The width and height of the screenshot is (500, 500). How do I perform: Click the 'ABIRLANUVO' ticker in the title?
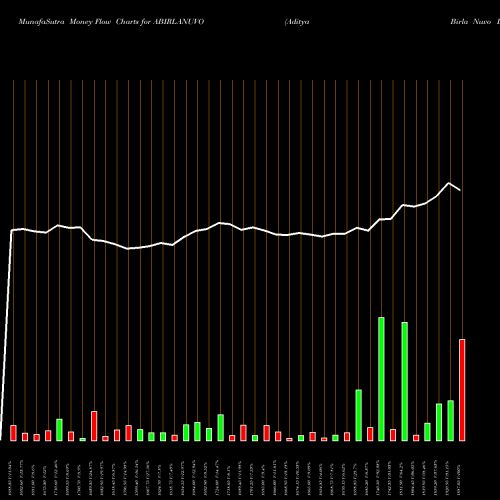tap(178, 22)
